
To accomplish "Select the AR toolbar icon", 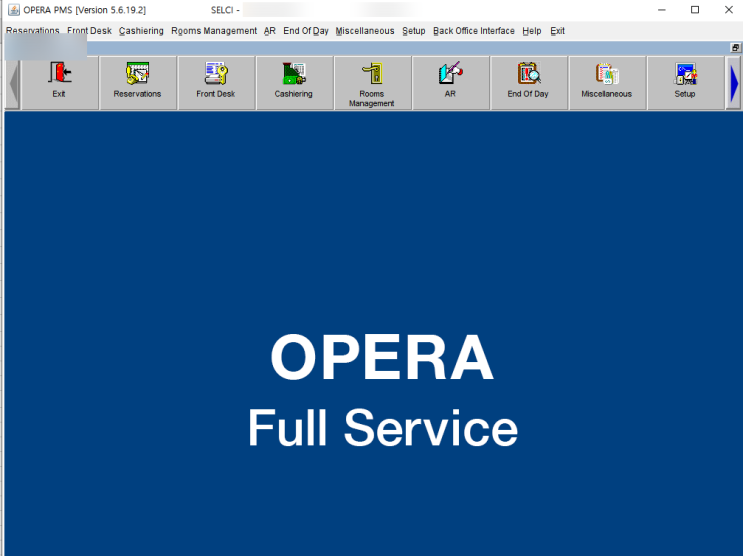I will 450,82.
